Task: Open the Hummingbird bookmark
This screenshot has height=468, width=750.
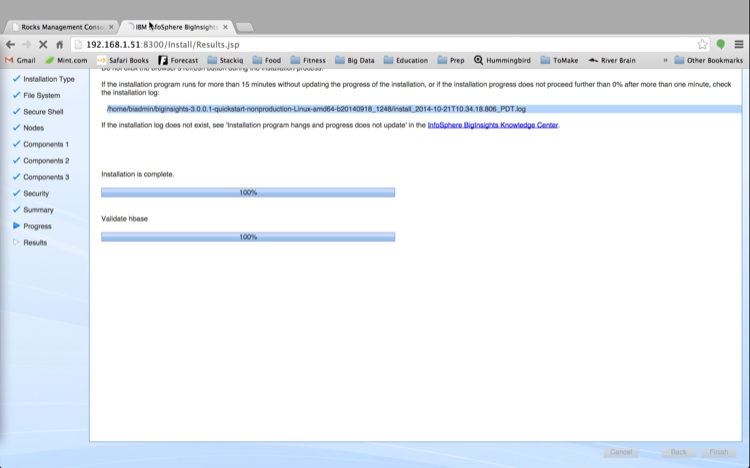Action: point(502,60)
